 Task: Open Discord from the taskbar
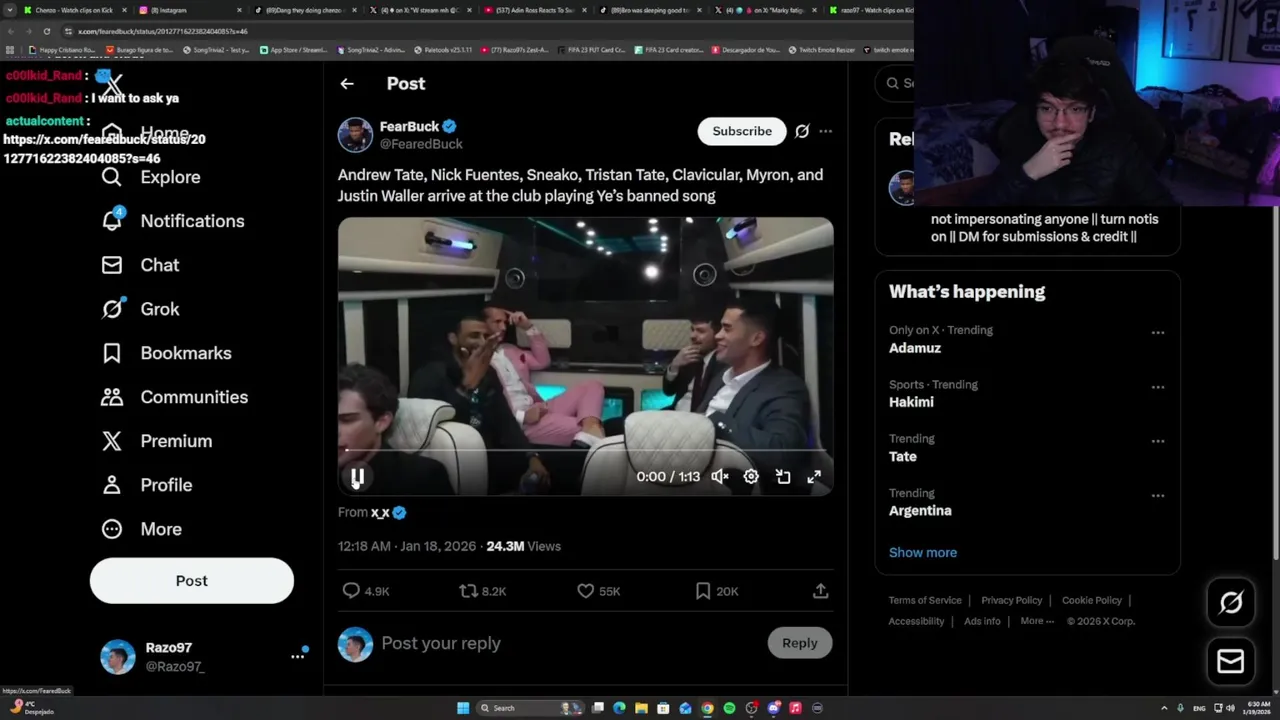(x=773, y=708)
